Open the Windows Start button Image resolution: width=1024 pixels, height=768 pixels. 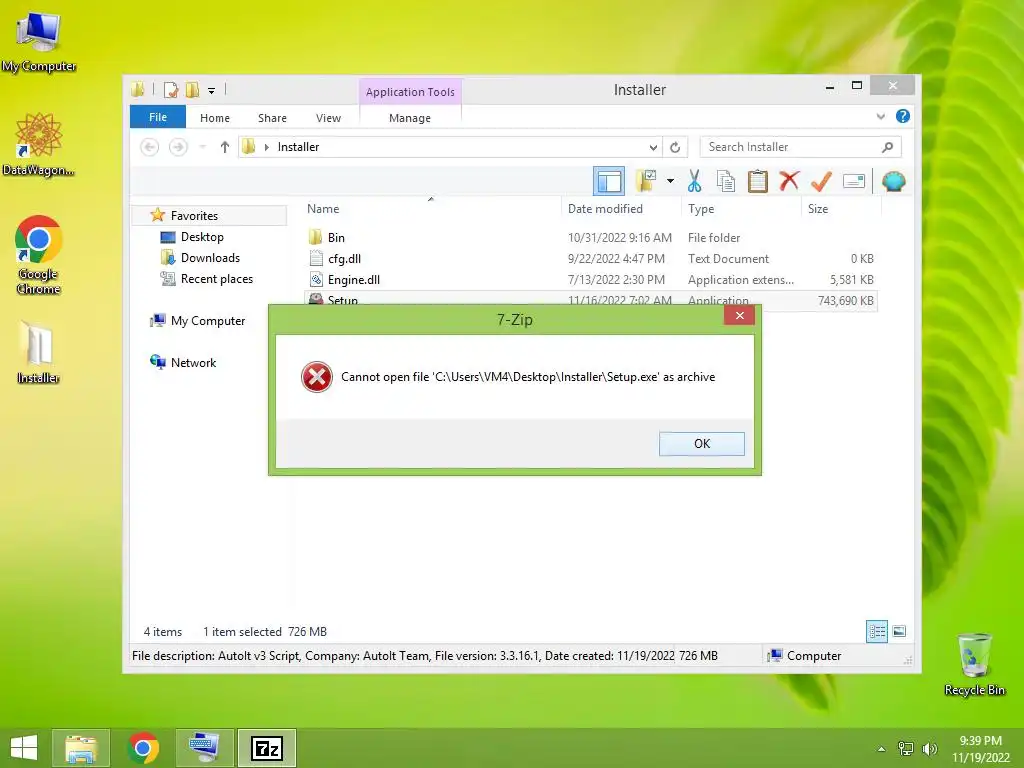24,748
